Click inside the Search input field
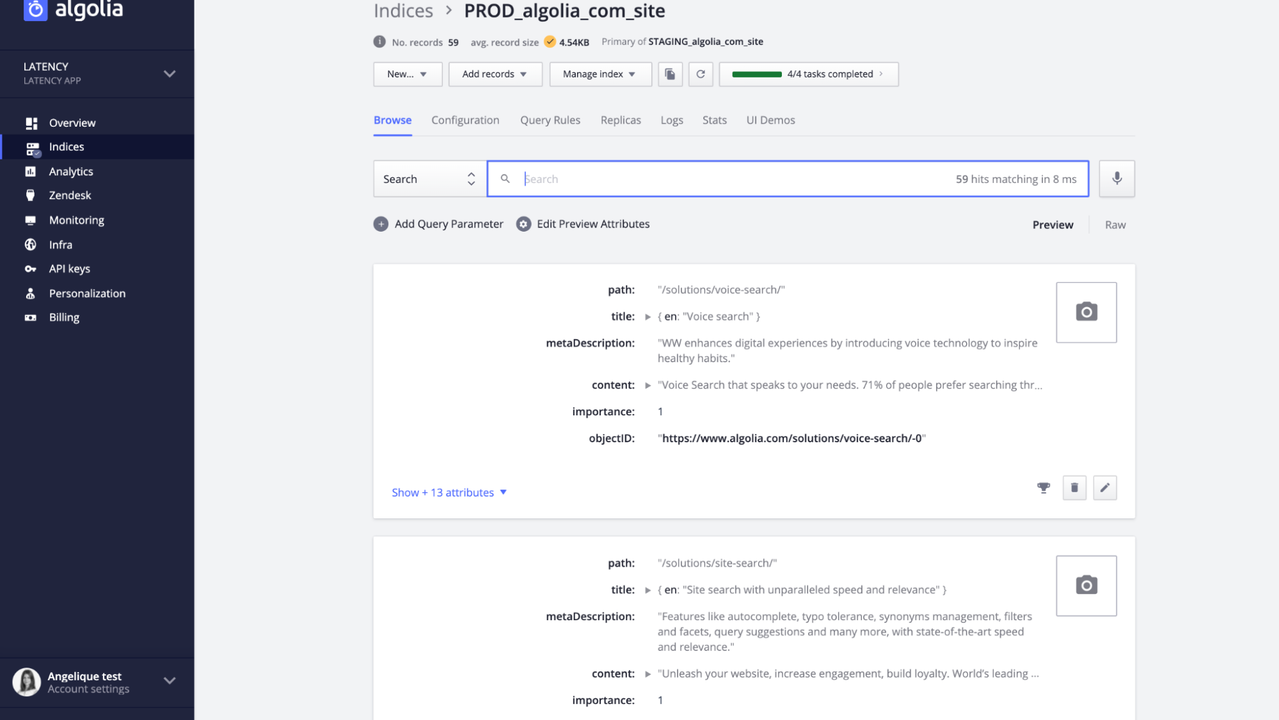This screenshot has width=1279, height=720. pos(730,179)
